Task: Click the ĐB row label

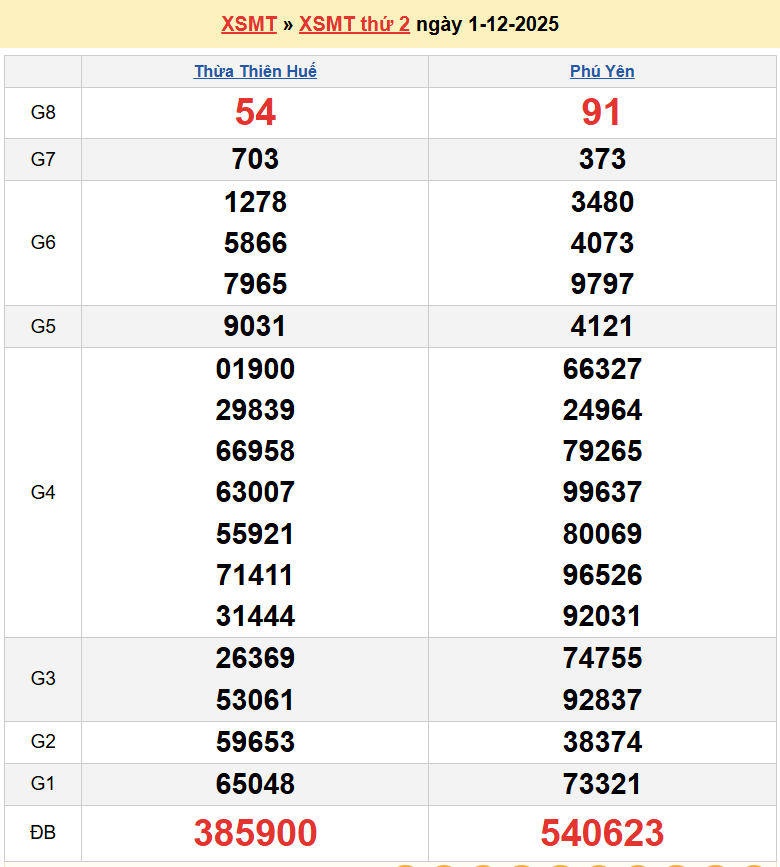Action: pyautogui.click(x=43, y=833)
